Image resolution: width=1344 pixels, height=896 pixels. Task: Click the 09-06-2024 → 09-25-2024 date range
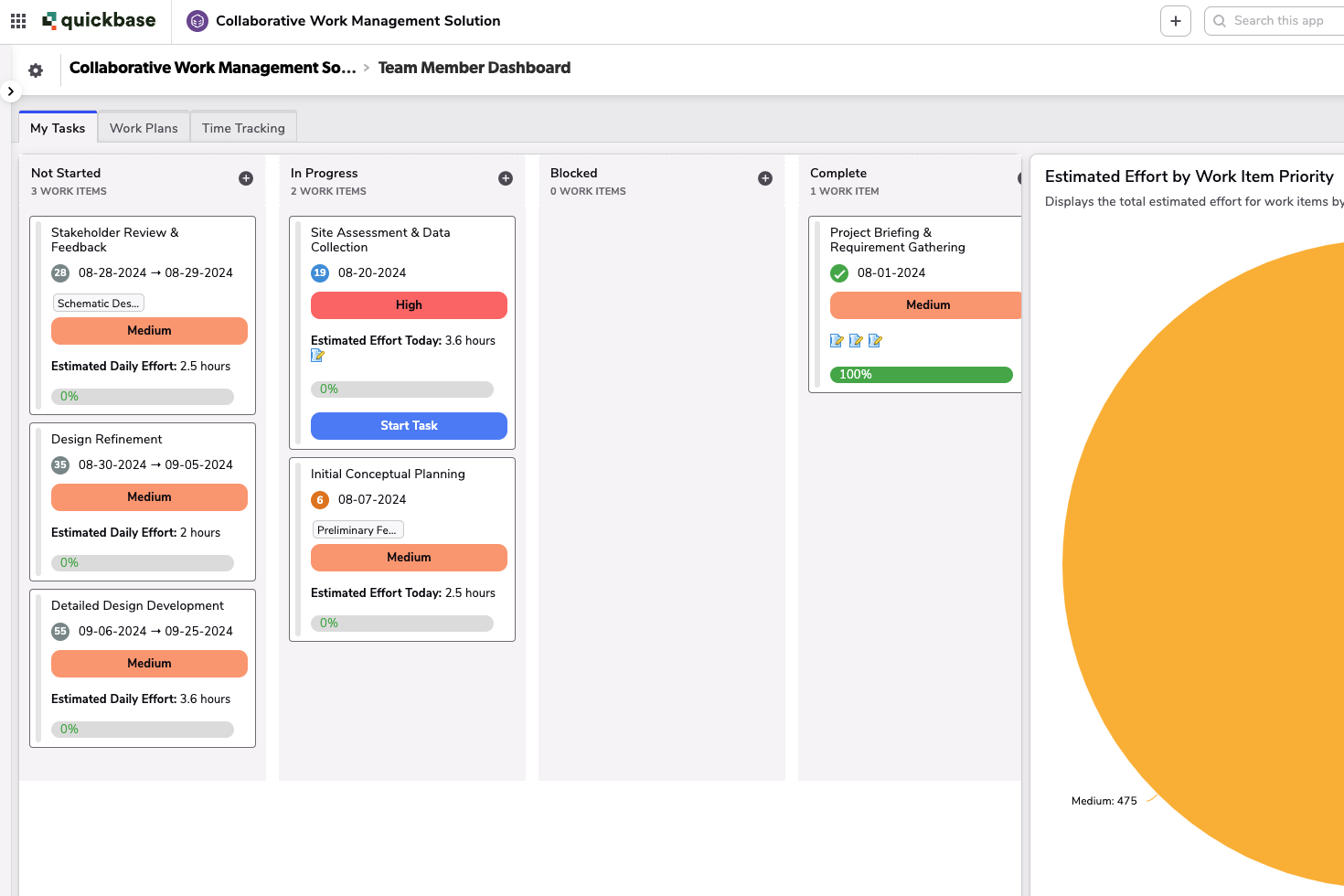[x=155, y=631]
